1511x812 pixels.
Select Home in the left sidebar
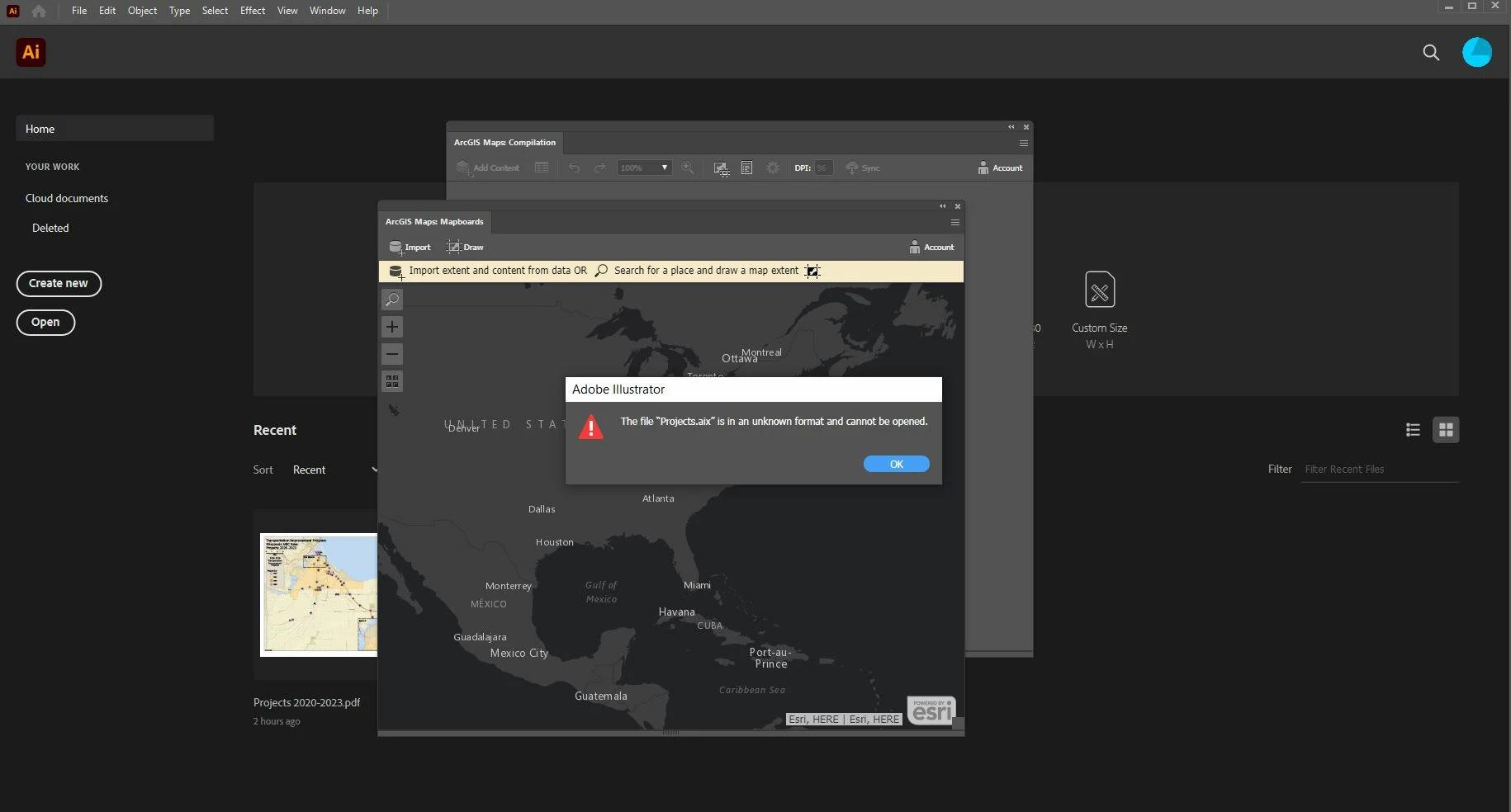click(x=115, y=129)
